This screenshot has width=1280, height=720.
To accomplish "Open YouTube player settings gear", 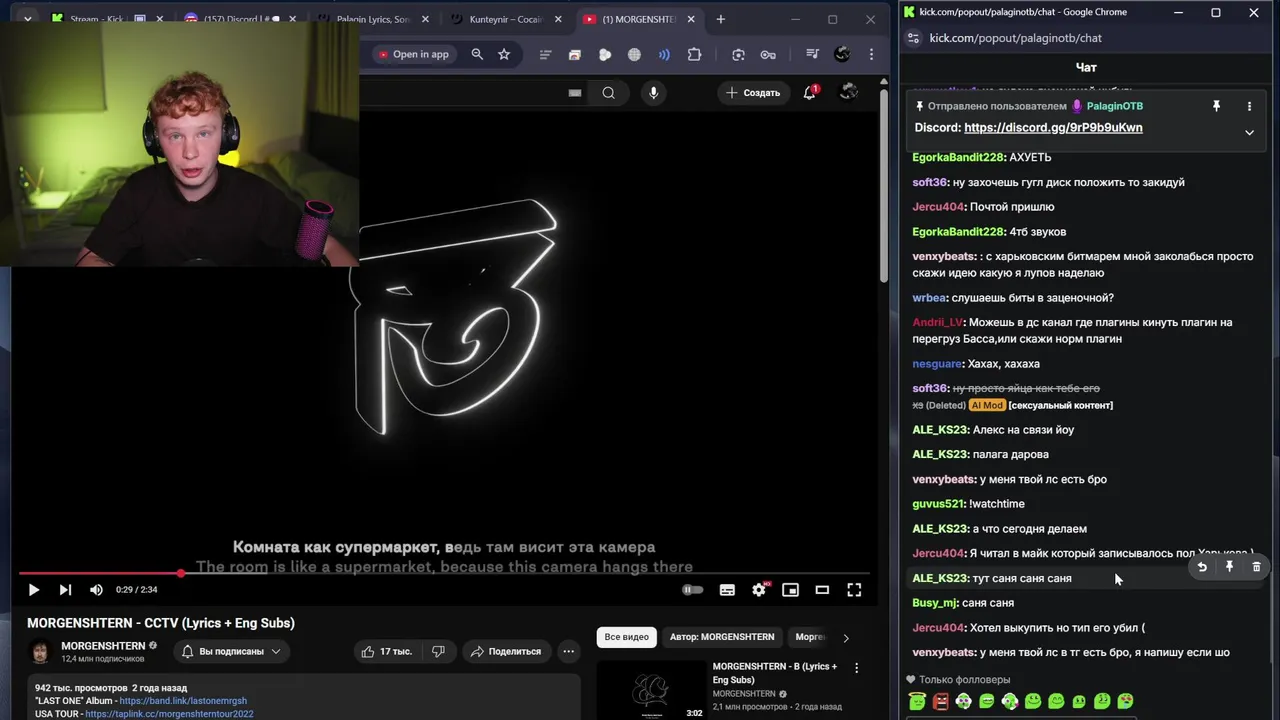I will (759, 590).
